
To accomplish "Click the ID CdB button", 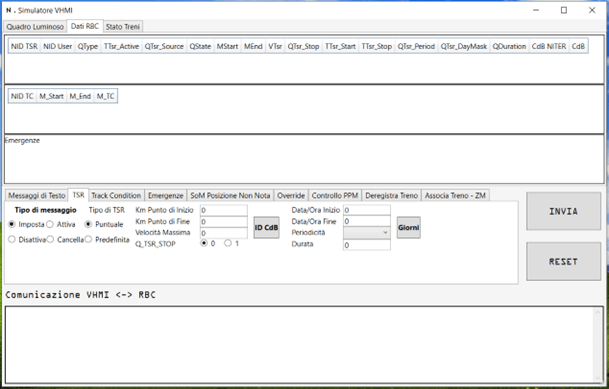I will [266, 227].
